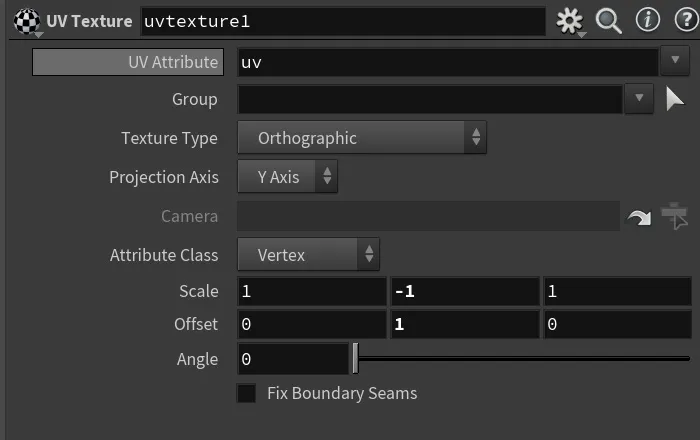Toggle the UV Attribute label button
700x440 pixels.
pyautogui.click(x=128, y=62)
